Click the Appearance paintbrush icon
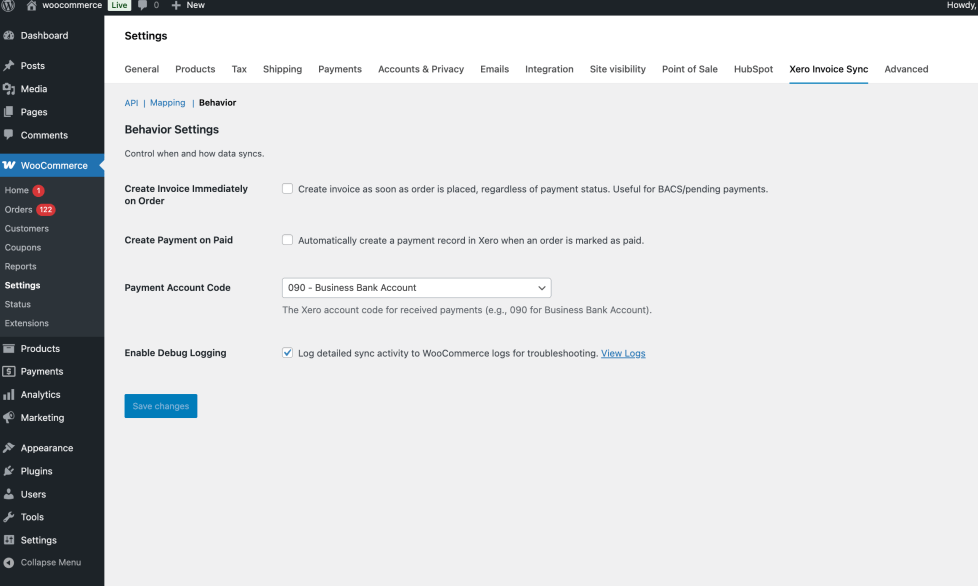Image resolution: width=978 pixels, height=586 pixels. tap(9, 448)
